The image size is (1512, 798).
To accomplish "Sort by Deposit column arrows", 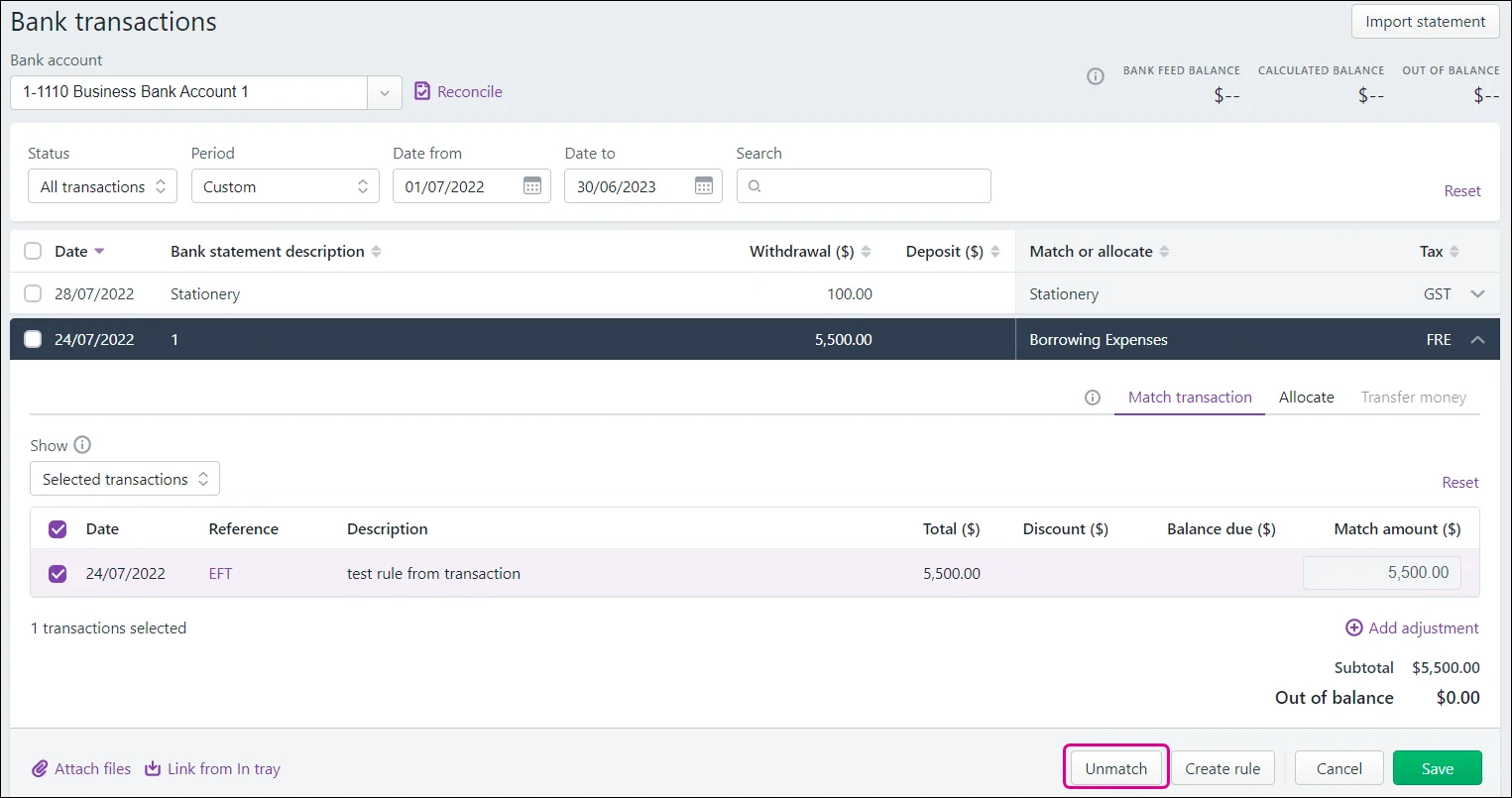I will (995, 252).
